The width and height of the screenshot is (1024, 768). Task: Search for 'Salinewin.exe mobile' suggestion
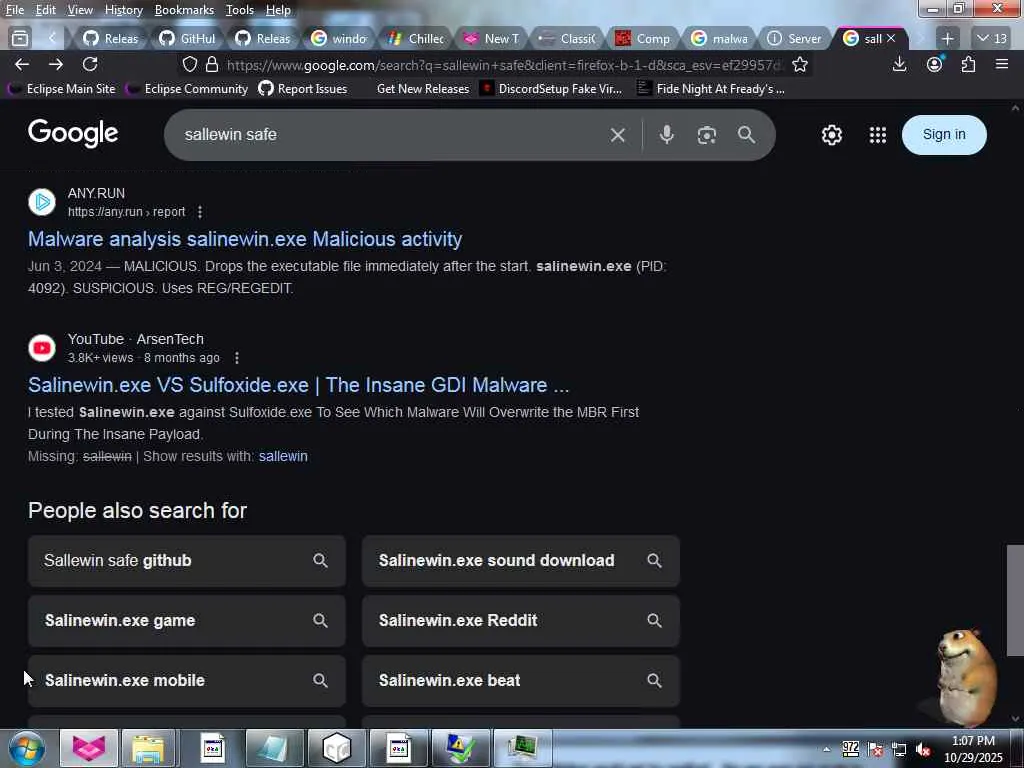pyautogui.click(x=187, y=680)
